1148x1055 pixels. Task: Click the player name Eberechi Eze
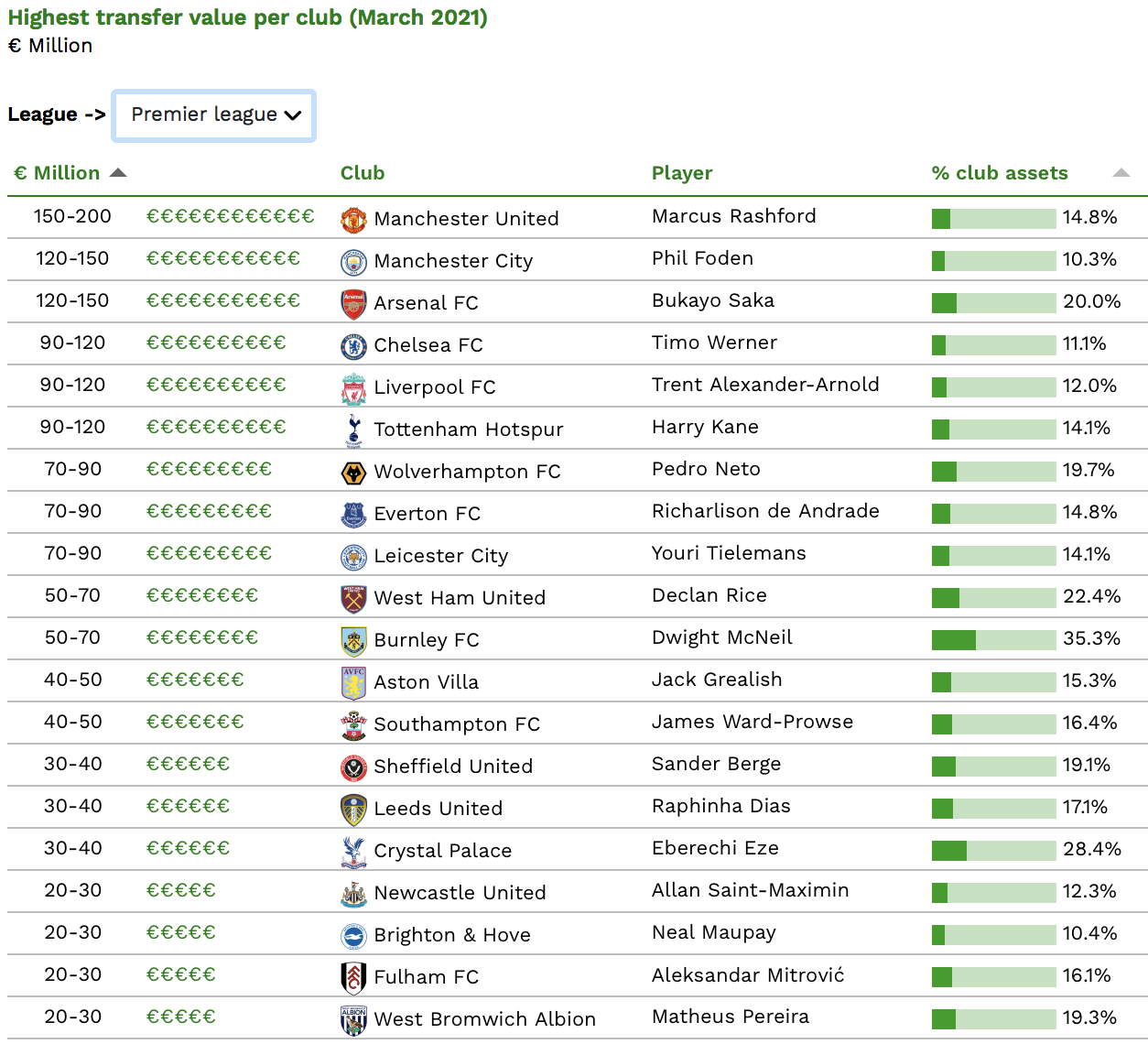pyautogui.click(x=715, y=848)
